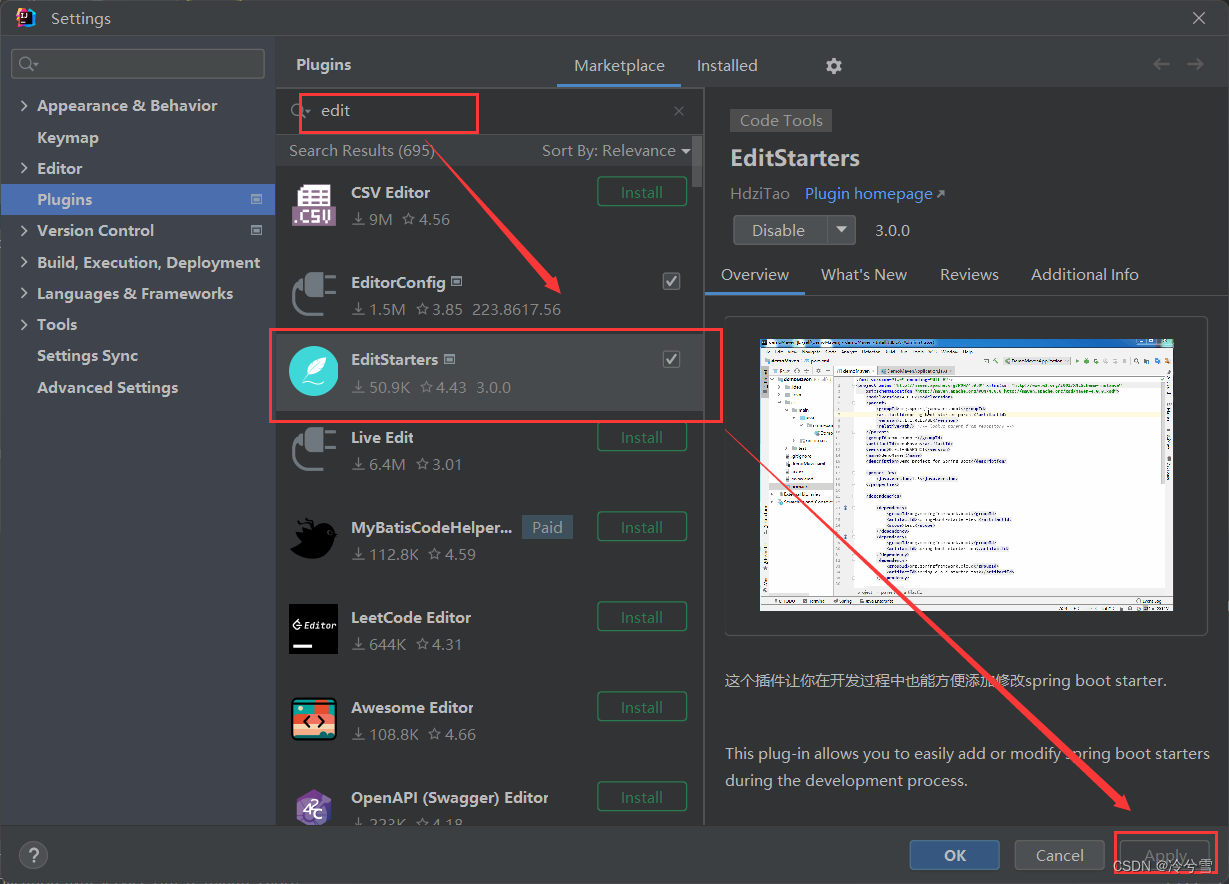
Task: Click the EditStarters screenshot preview thumbnail
Action: (x=966, y=474)
